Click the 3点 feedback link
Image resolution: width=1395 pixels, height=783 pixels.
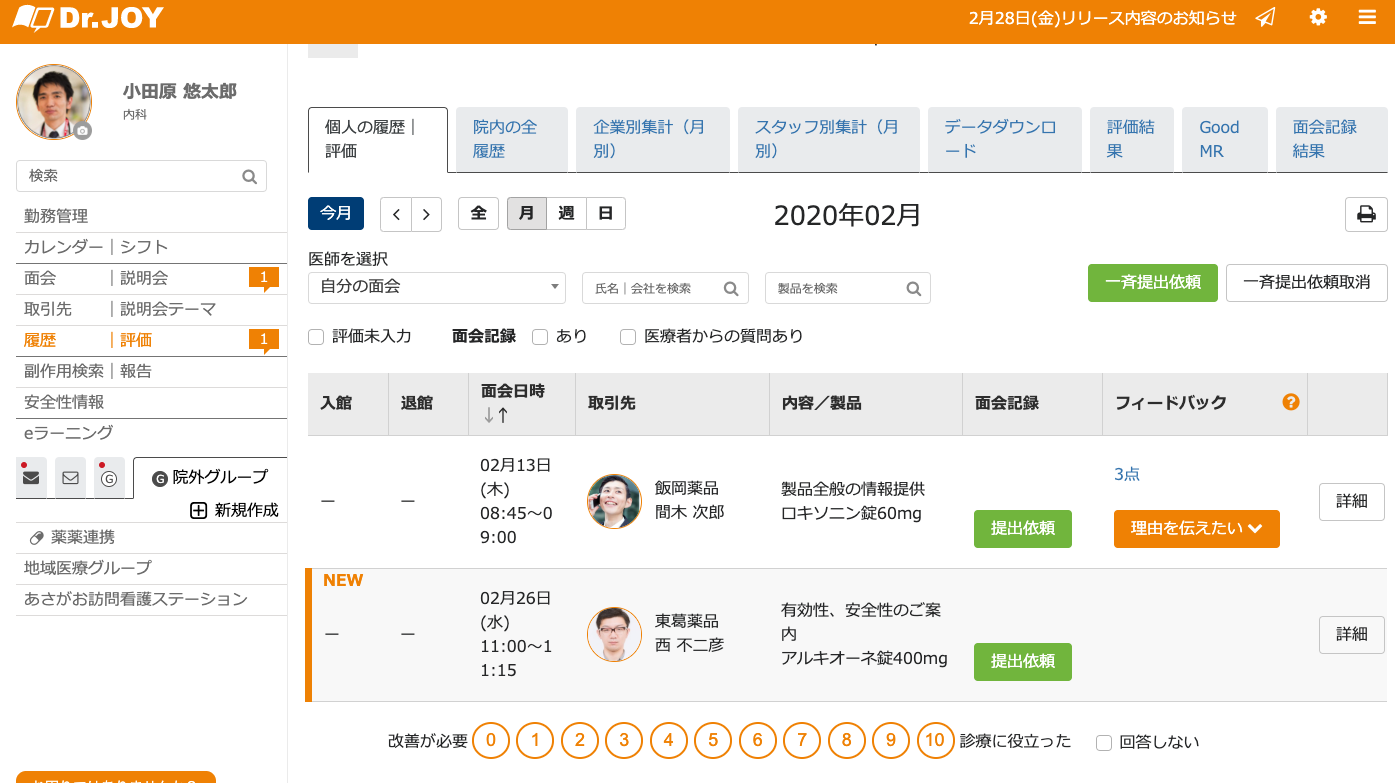click(x=1127, y=474)
